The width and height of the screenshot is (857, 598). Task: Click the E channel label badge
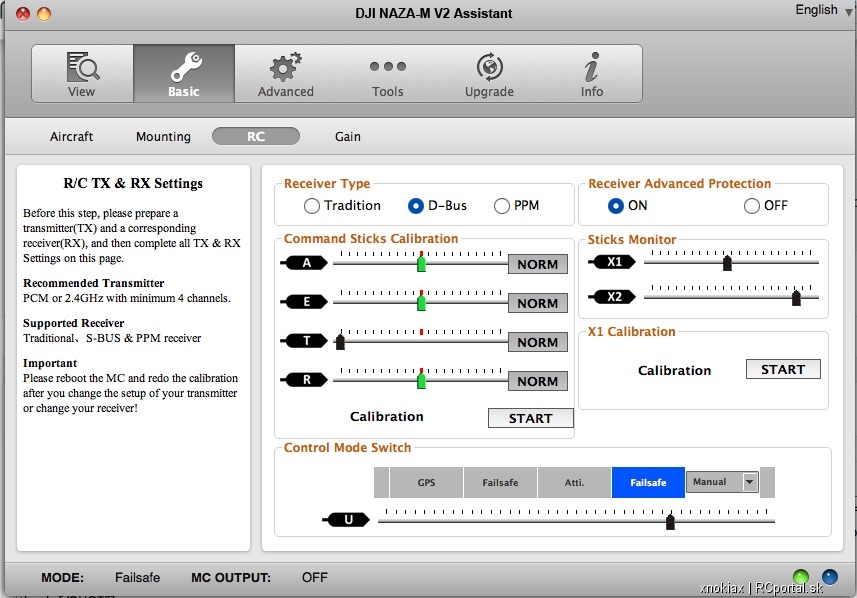(x=305, y=302)
